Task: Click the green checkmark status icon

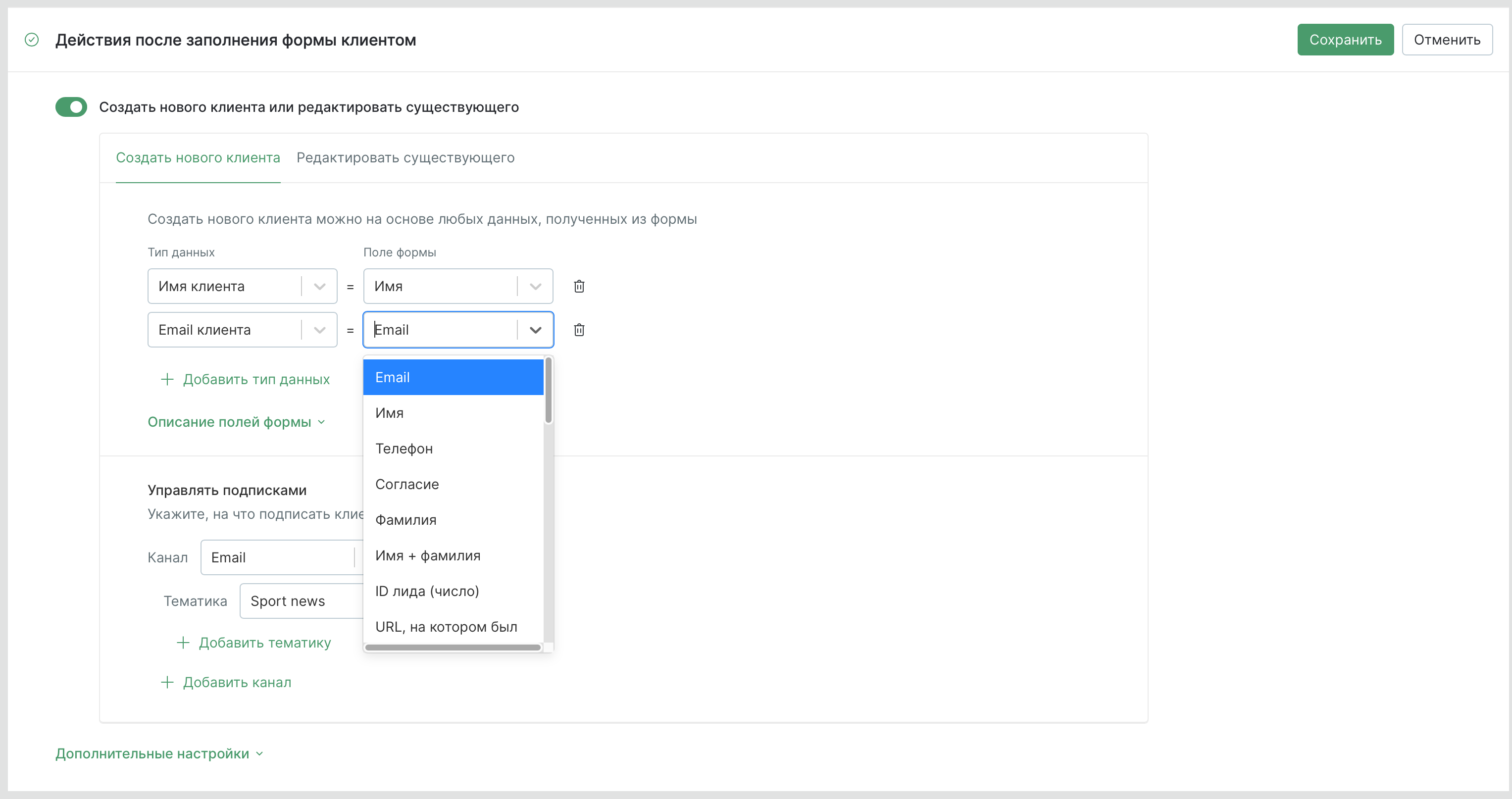Action: tap(32, 40)
